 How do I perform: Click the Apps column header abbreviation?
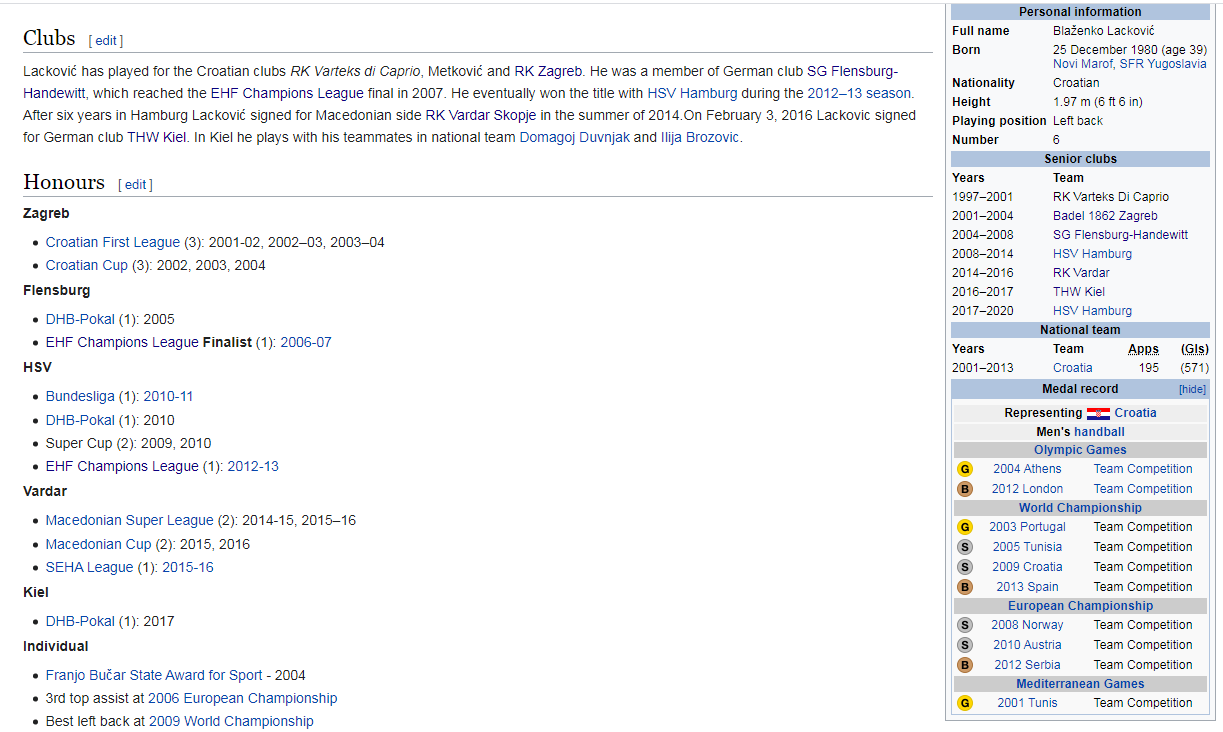1143,349
